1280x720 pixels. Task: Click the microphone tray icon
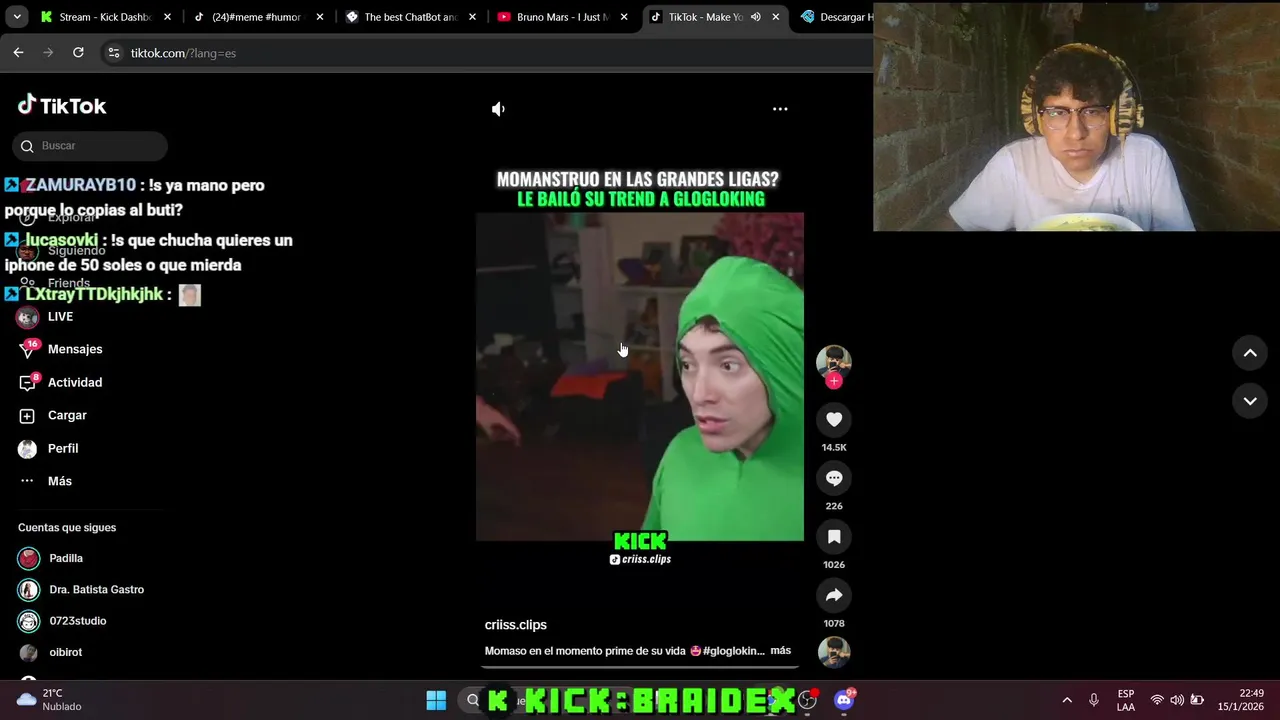pos(1094,700)
